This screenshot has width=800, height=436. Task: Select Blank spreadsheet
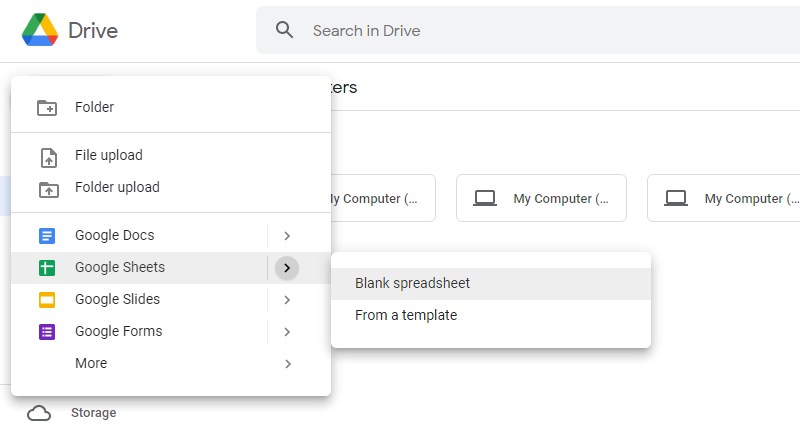pyautogui.click(x=412, y=283)
